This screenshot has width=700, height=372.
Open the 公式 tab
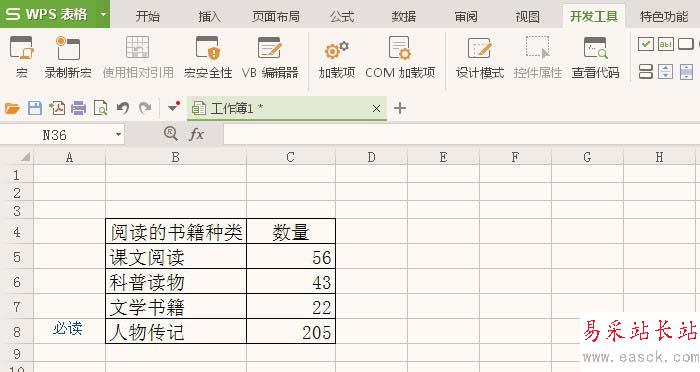coord(342,17)
